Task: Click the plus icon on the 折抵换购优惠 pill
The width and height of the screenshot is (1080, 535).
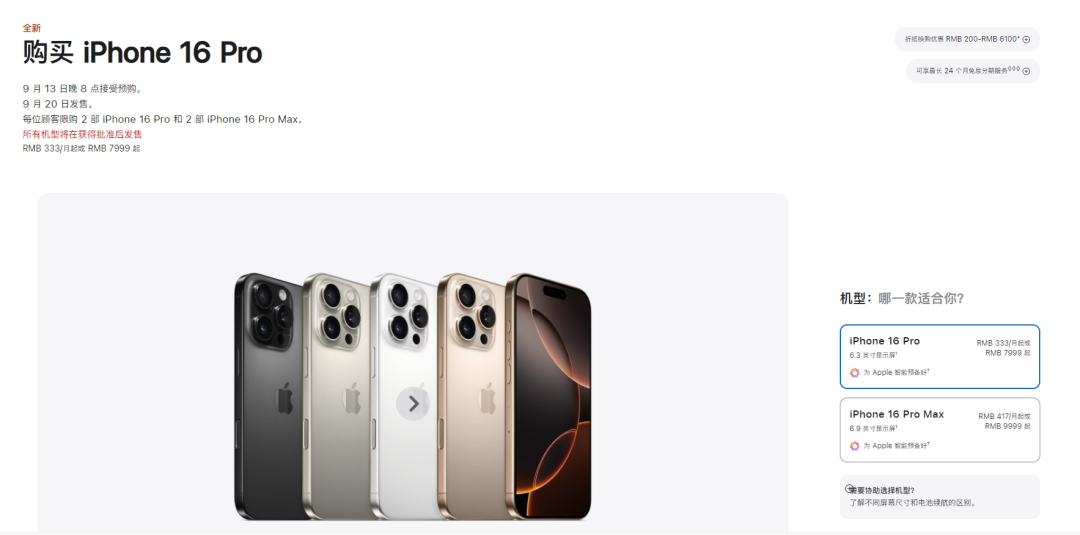Action: pos(1026,39)
